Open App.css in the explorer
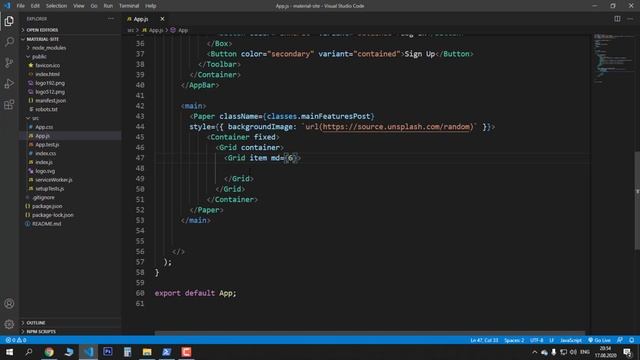 pos(44,127)
